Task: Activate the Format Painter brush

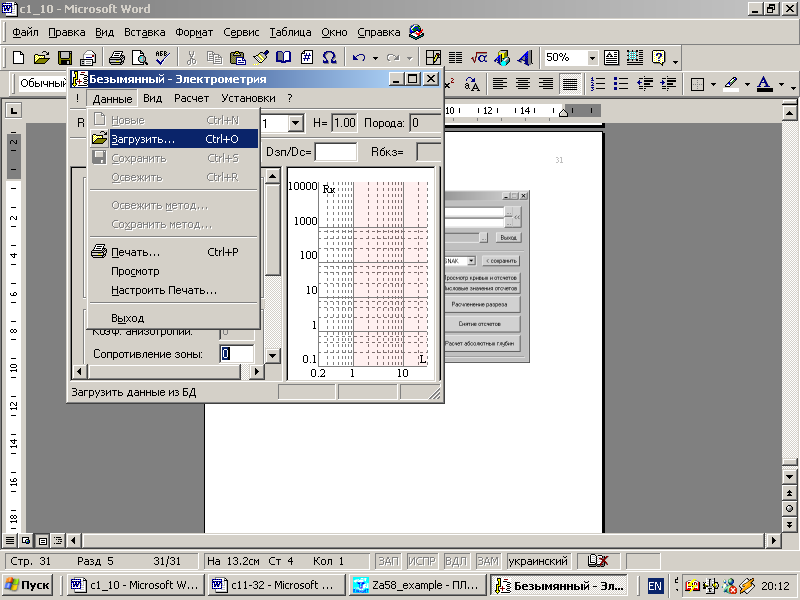Action: point(260,58)
